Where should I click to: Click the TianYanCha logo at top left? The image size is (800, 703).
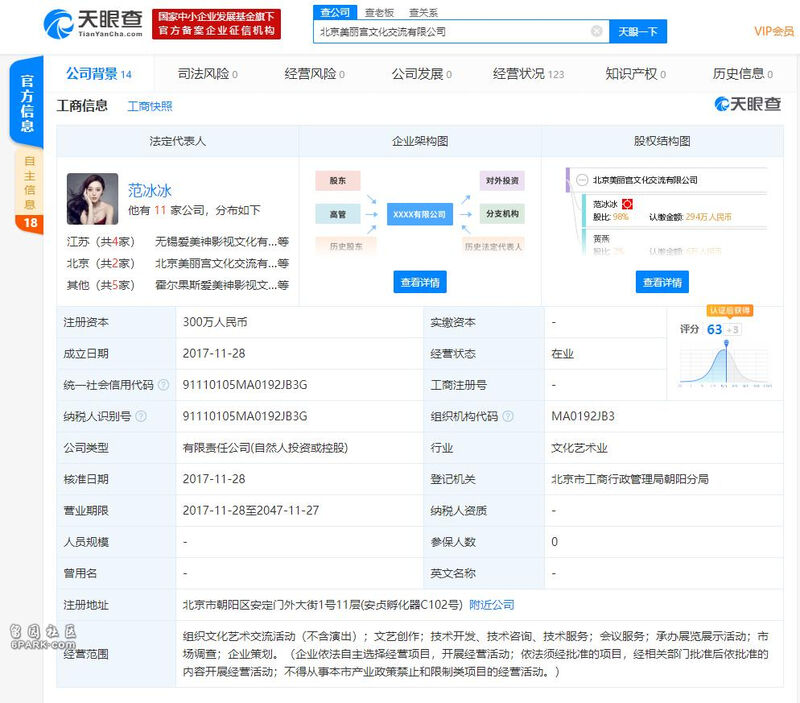(93, 23)
